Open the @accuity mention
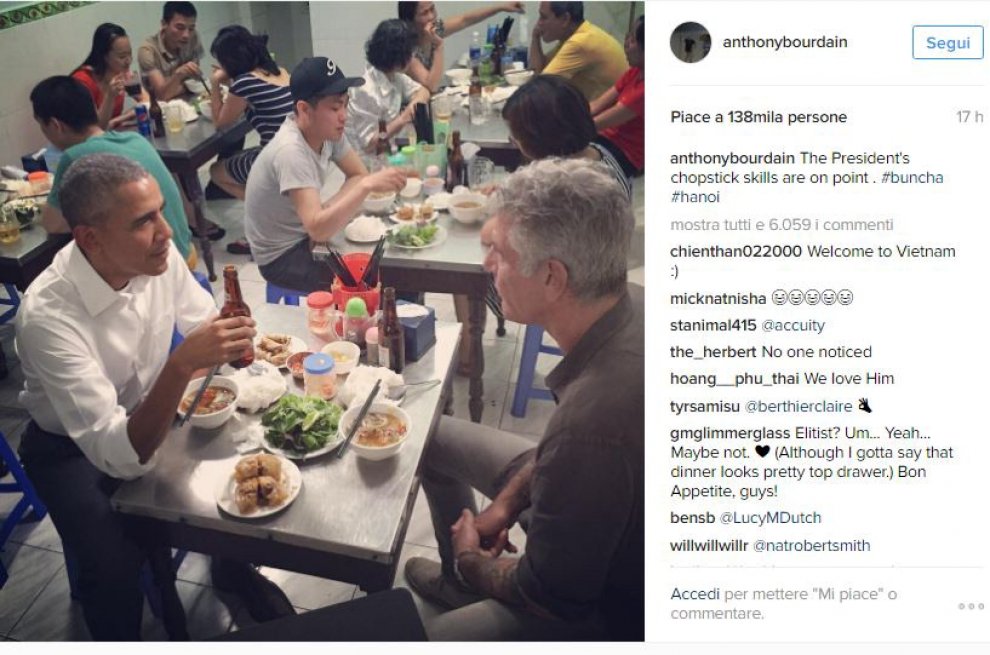 793,325
